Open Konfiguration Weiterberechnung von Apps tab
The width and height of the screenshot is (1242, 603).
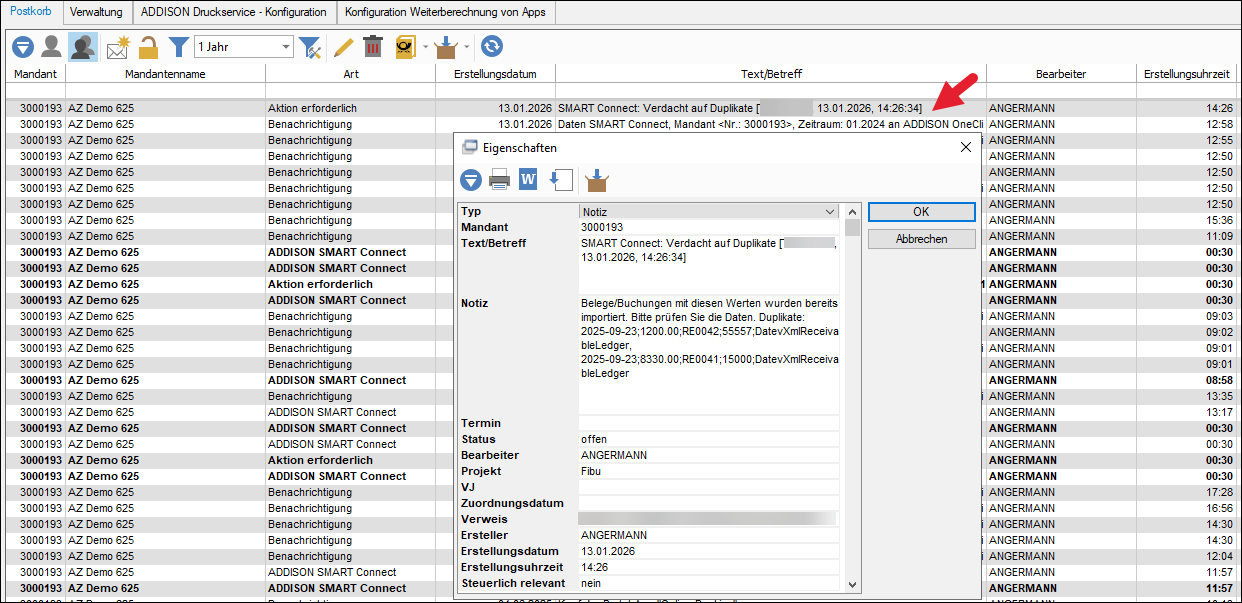point(447,12)
